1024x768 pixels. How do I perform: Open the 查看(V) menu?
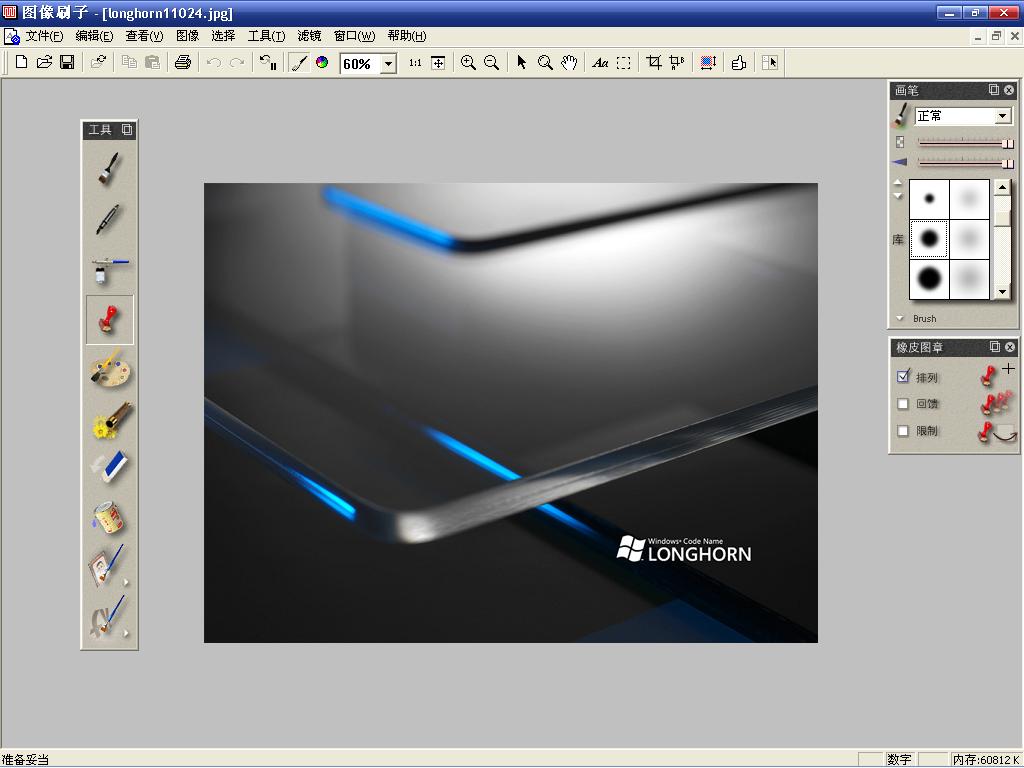pos(144,36)
